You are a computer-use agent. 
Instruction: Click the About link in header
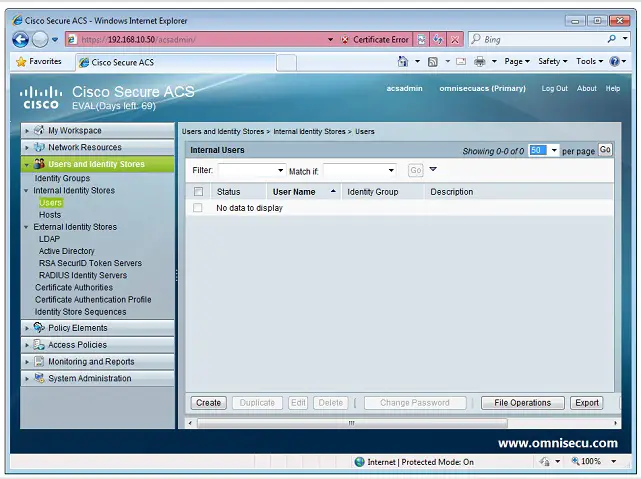point(587,88)
